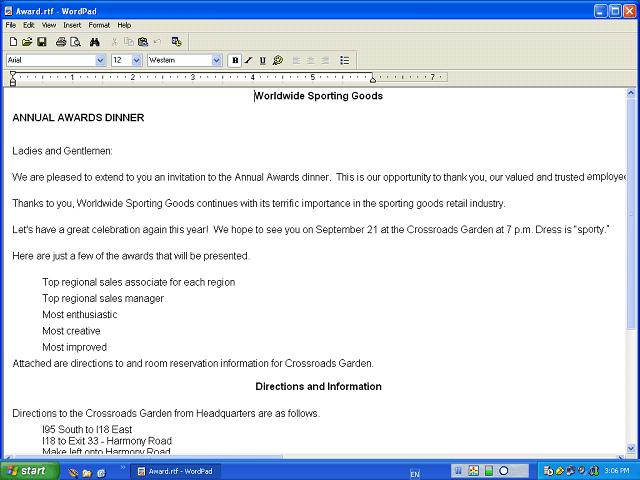
Task: Click the 'Most improved' list item
Action: coord(74,347)
